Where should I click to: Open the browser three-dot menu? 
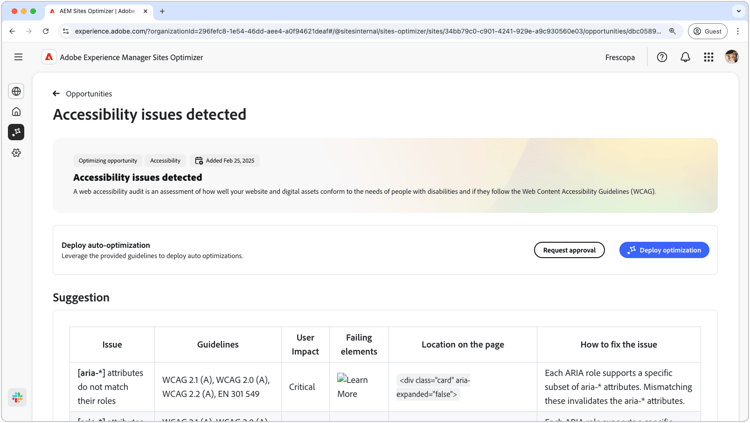tap(738, 31)
